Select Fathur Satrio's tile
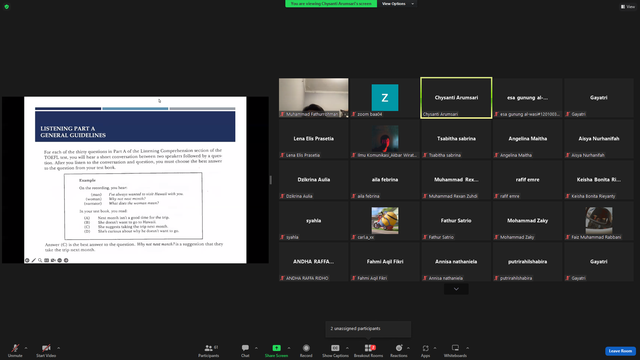This screenshot has height=360, width=640. pos(456,221)
